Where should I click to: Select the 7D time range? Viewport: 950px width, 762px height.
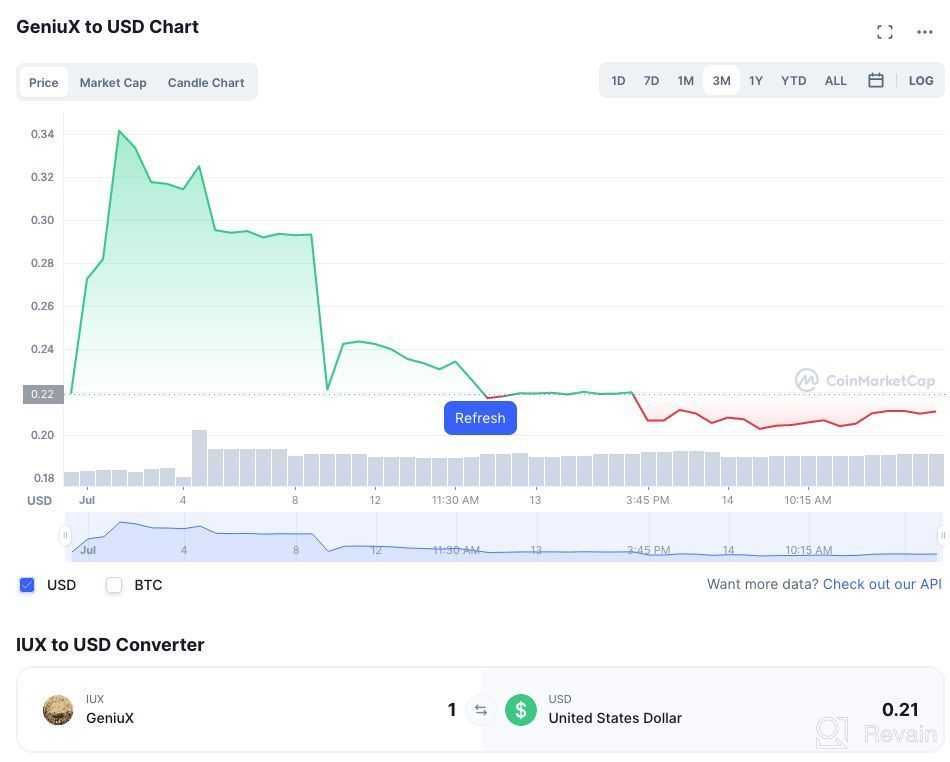(651, 81)
